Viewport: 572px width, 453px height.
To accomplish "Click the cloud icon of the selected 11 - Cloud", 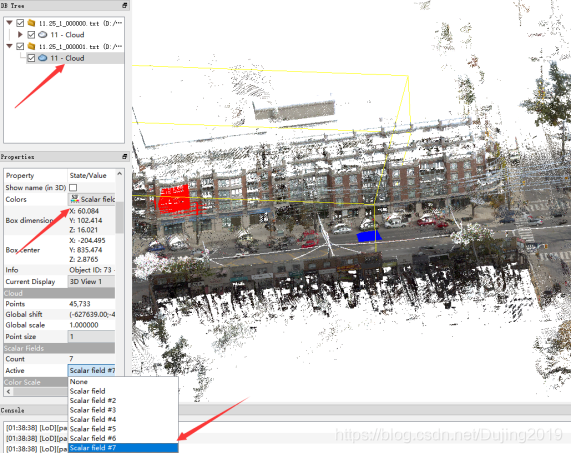I will (x=43, y=58).
